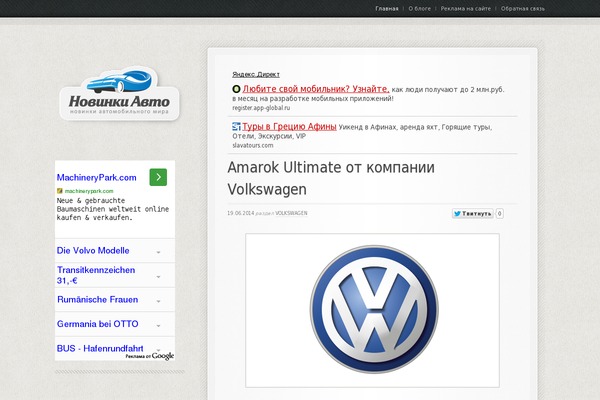Open ad link Любите свой мобильник? Узнайте,
The width and height of the screenshot is (600, 400).
click(x=316, y=89)
